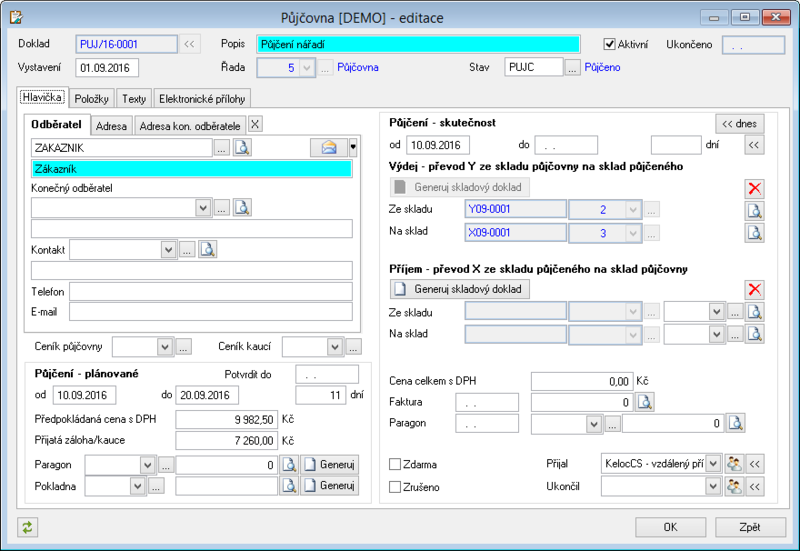Switch to the Položky tab
The image size is (800, 551).
[91, 99]
